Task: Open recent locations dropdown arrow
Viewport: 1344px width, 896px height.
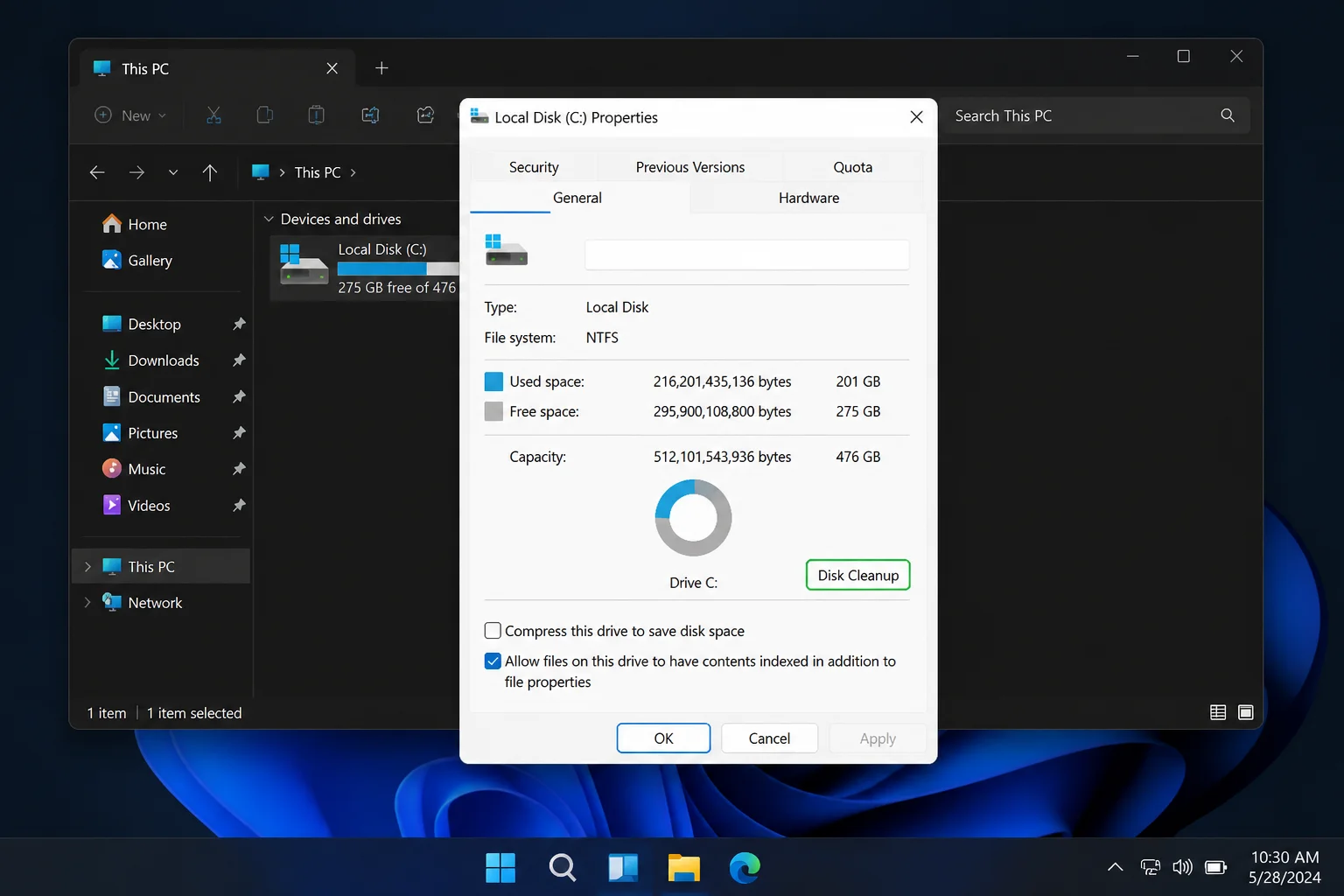Action: click(x=173, y=172)
